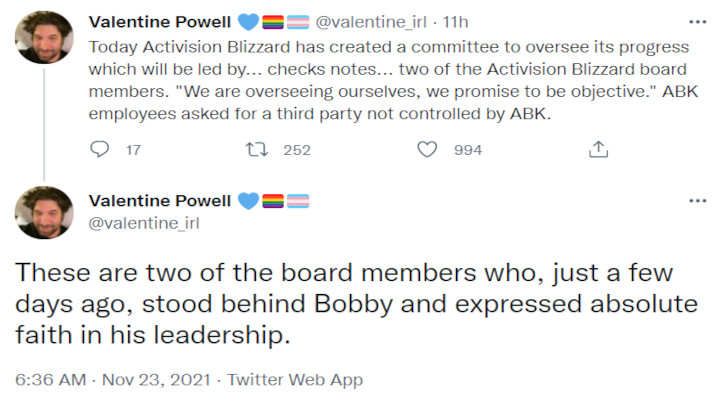Click the reply icon on first tweet
Screen dimensions: 720x405
[x=99, y=150]
